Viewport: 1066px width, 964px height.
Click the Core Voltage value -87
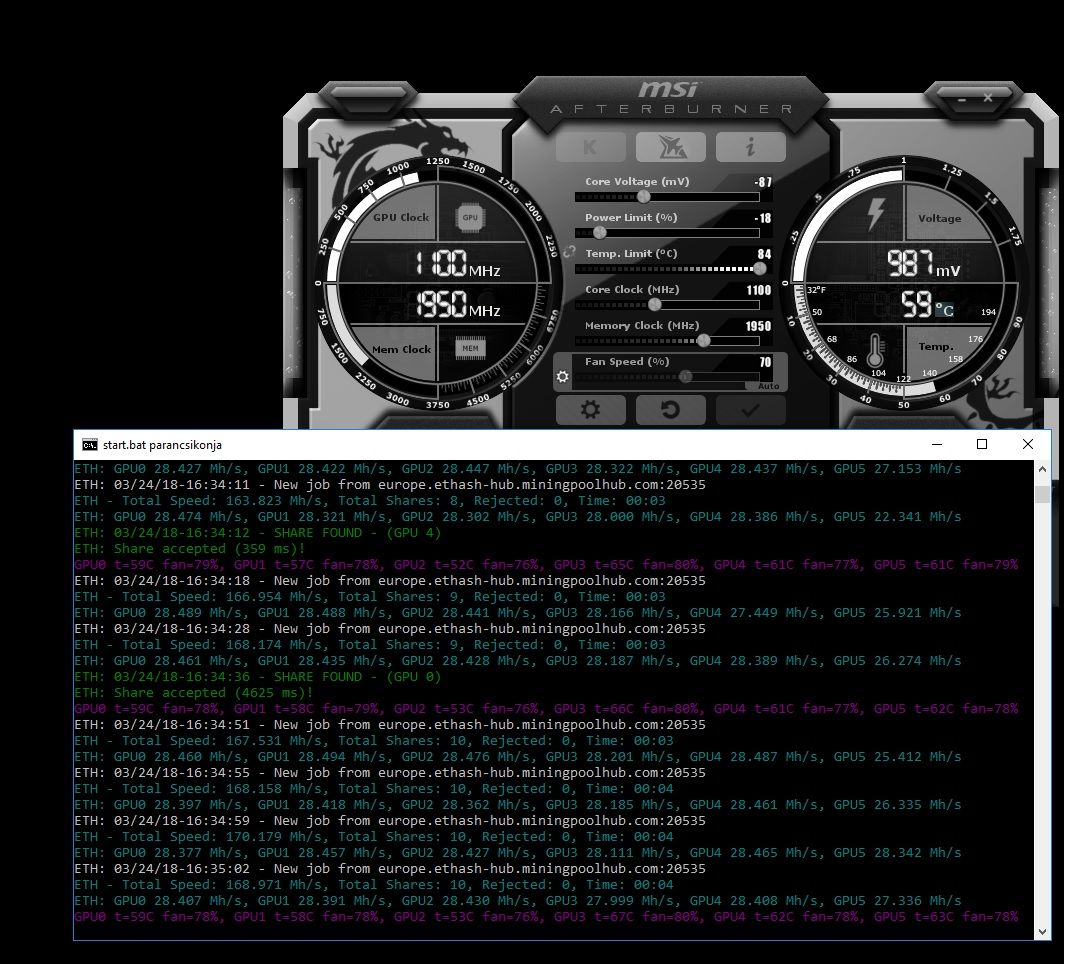point(763,182)
